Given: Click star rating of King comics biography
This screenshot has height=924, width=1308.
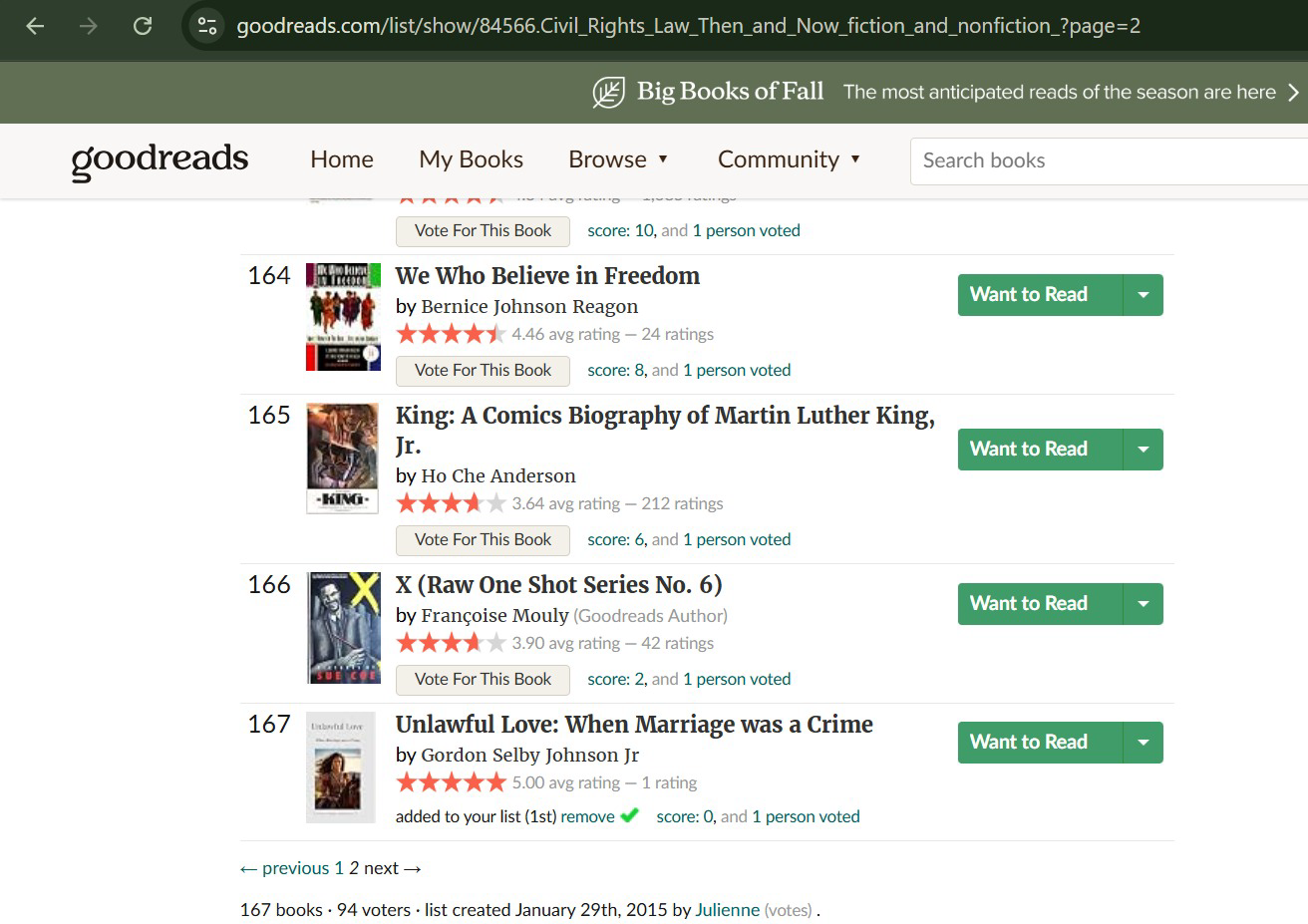Looking at the screenshot, I should 451,503.
